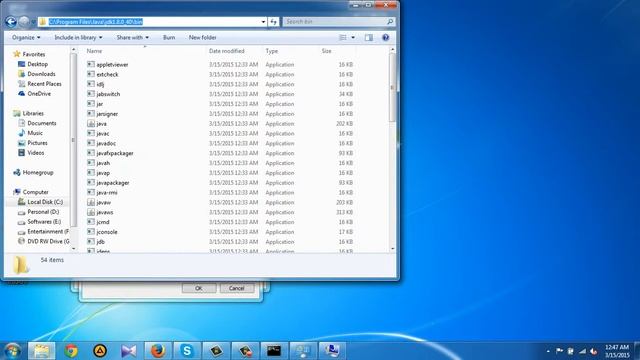Viewport: 640px width, 360px height.
Task: Select the javac file icon
Action: coord(91,133)
